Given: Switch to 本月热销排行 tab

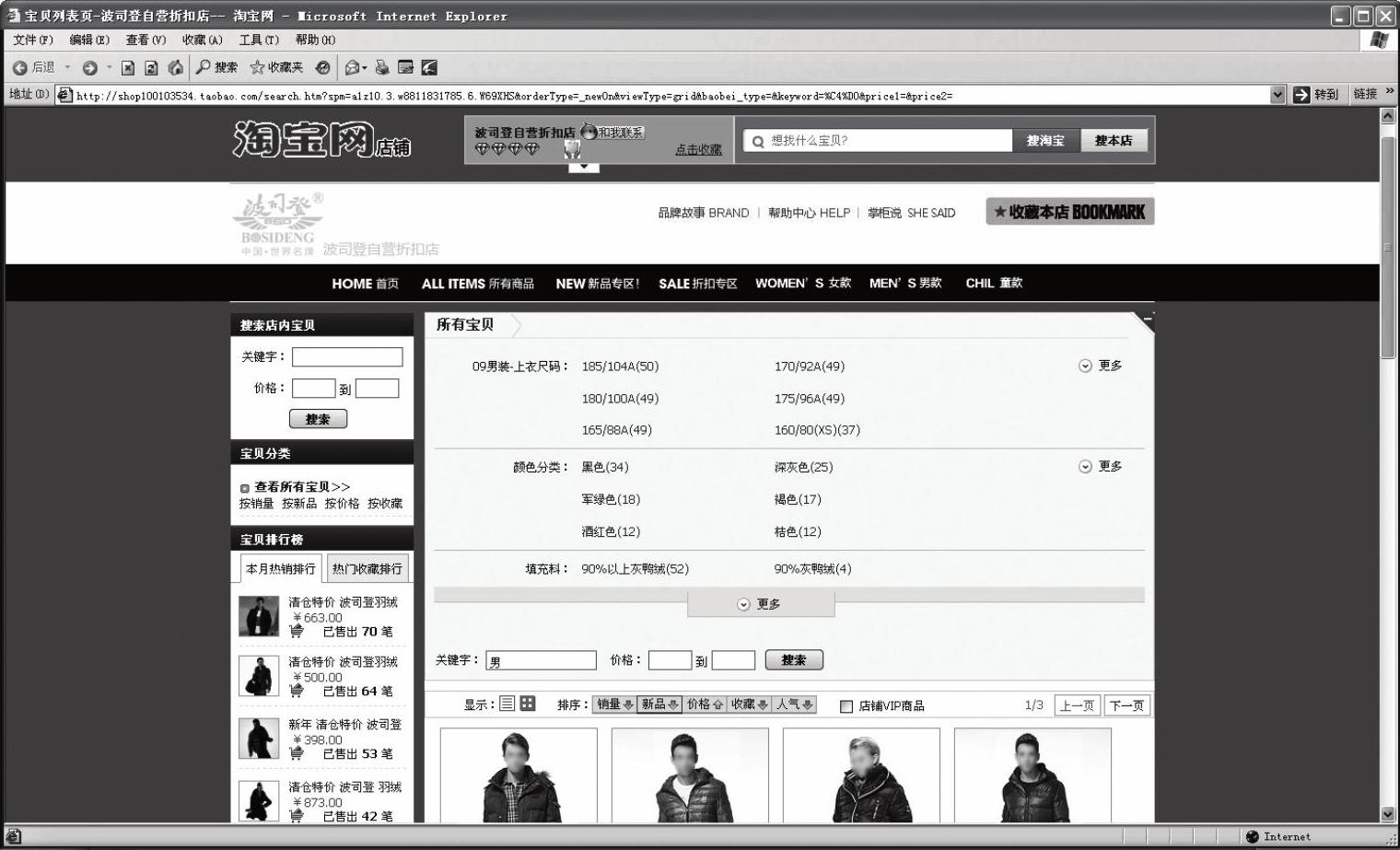Looking at the screenshot, I should 280,569.
